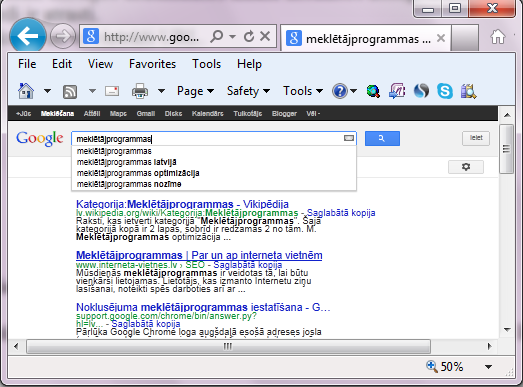Close the meklētājprogrammas tab
Viewport: 523px width, 387px height.
coord(441,38)
